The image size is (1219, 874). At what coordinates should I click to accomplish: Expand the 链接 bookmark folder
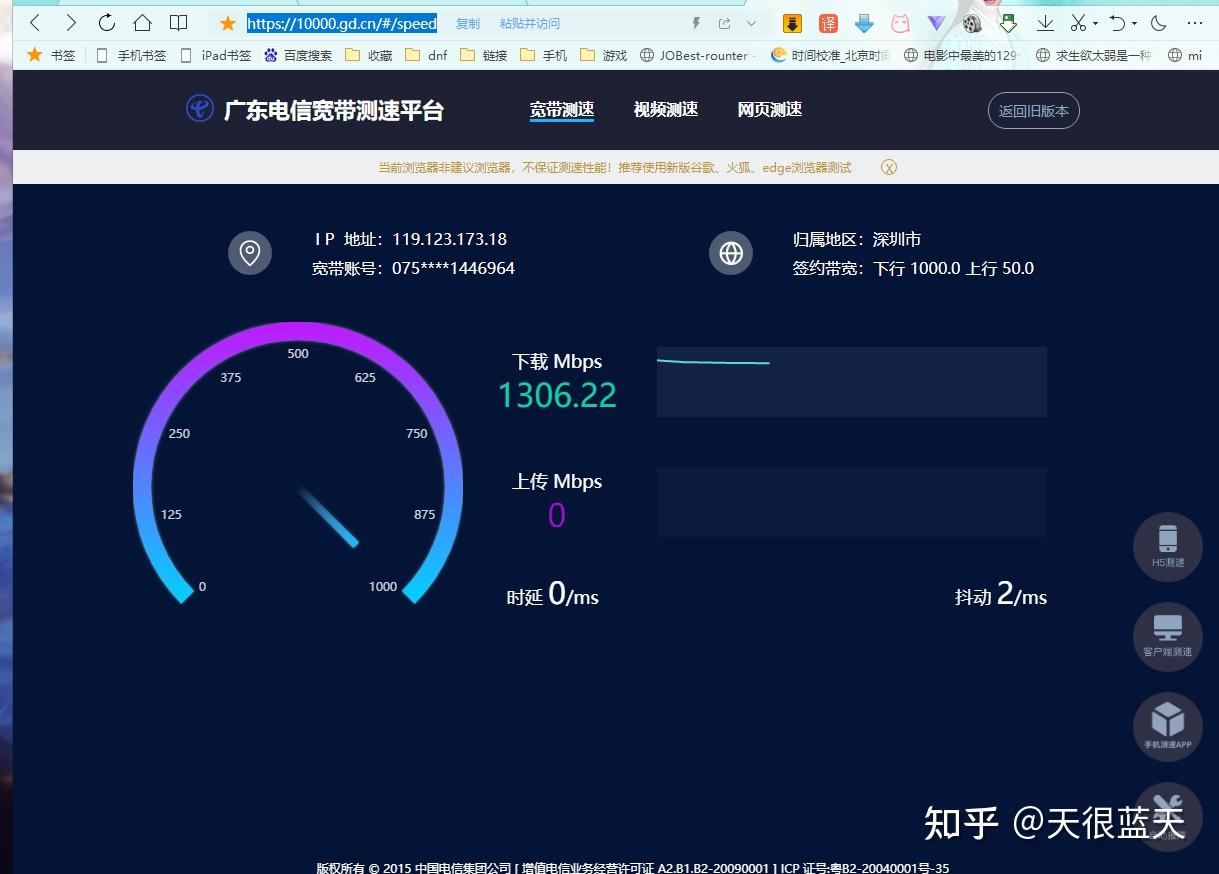484,56
